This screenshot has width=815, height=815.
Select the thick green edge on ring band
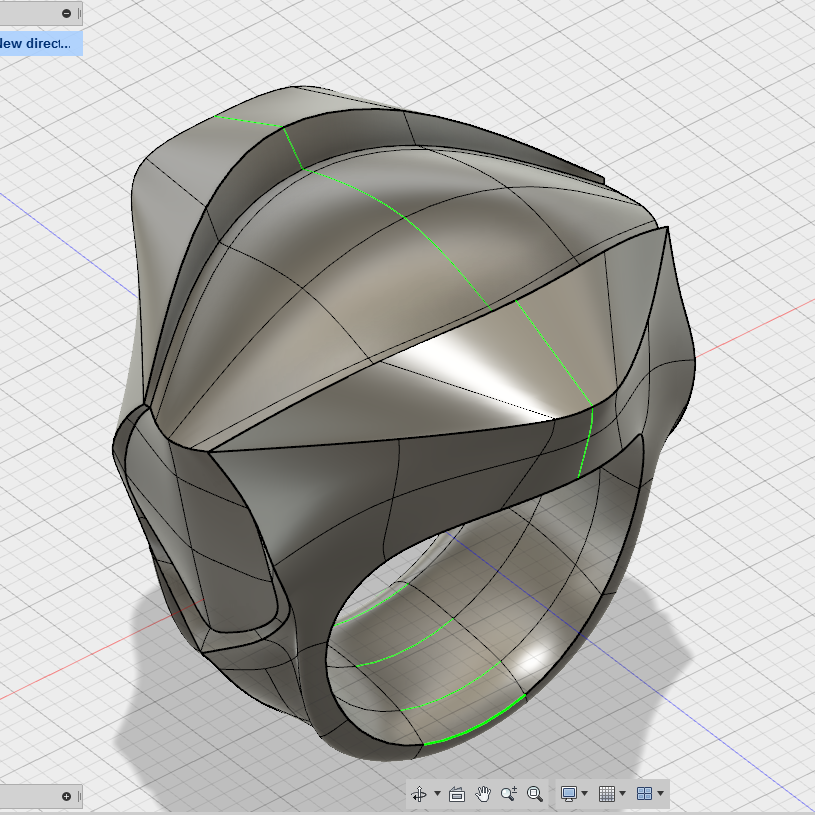pyautogui.click(x=476, y=722)
